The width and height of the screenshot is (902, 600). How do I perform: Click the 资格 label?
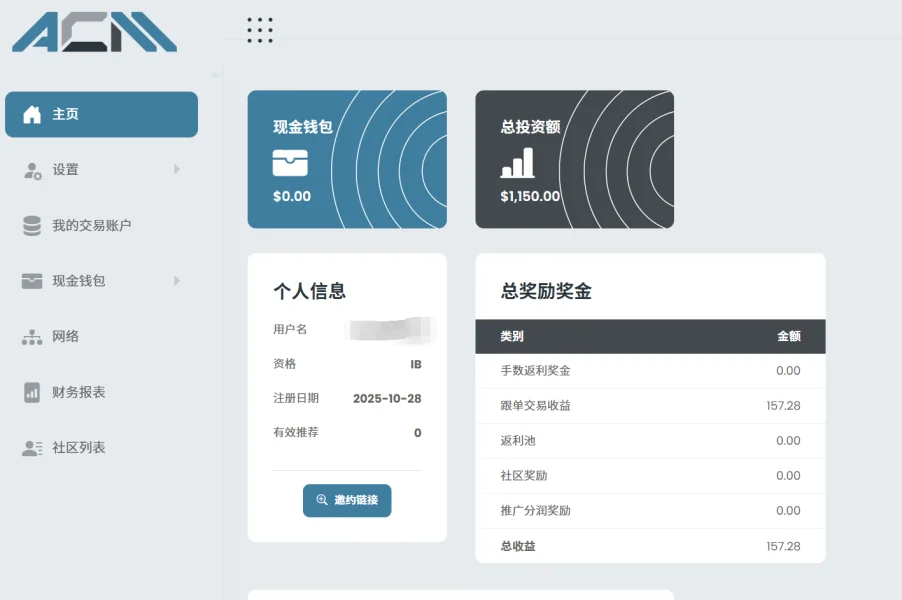click(x=284, y=364)
